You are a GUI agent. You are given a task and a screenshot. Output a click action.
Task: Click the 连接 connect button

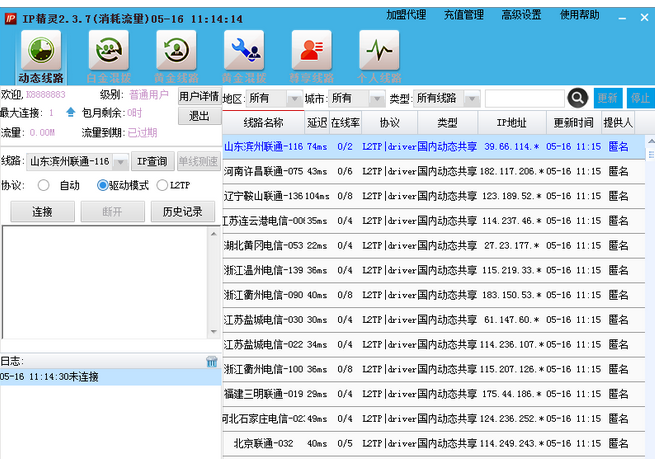pos(43,212)
